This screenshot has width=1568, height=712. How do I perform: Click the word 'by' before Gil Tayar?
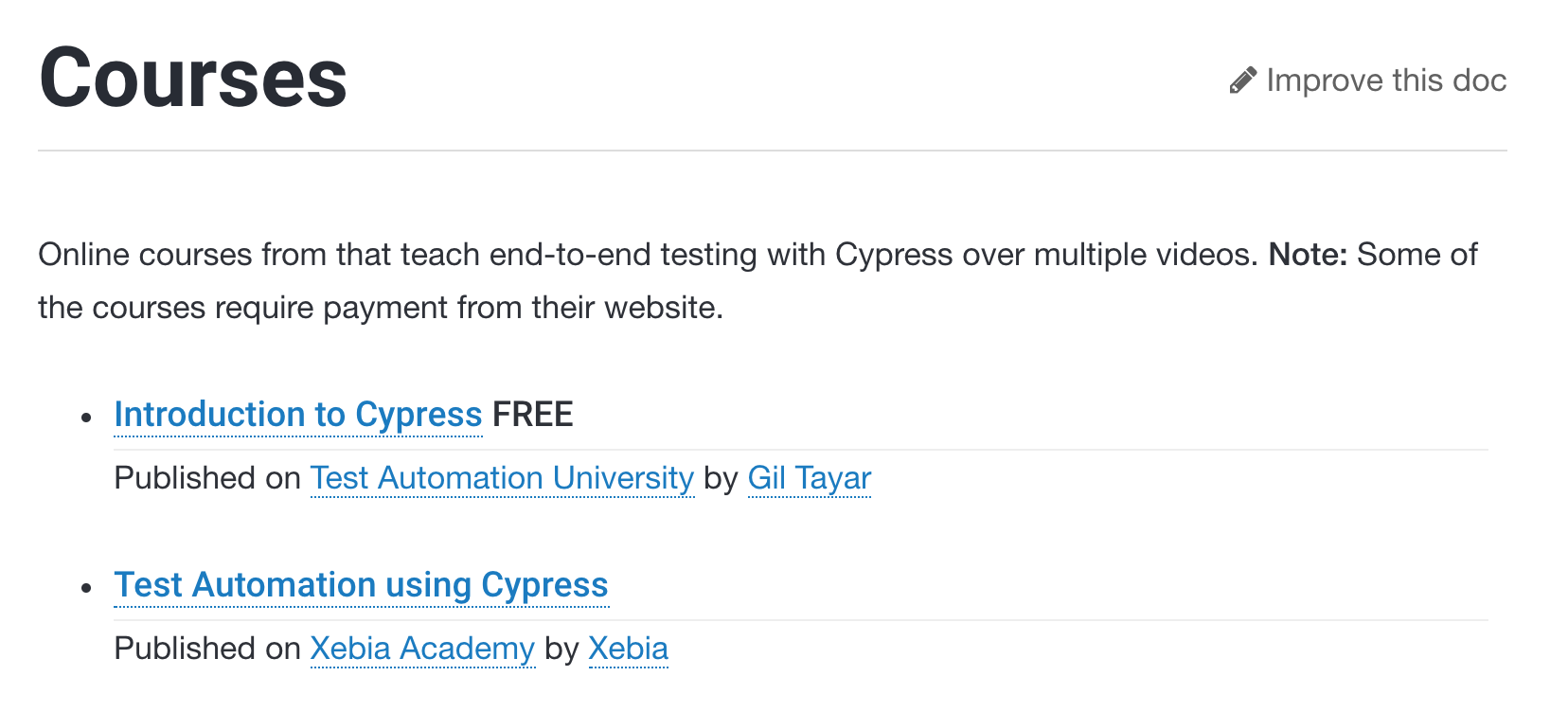[721, 478]
